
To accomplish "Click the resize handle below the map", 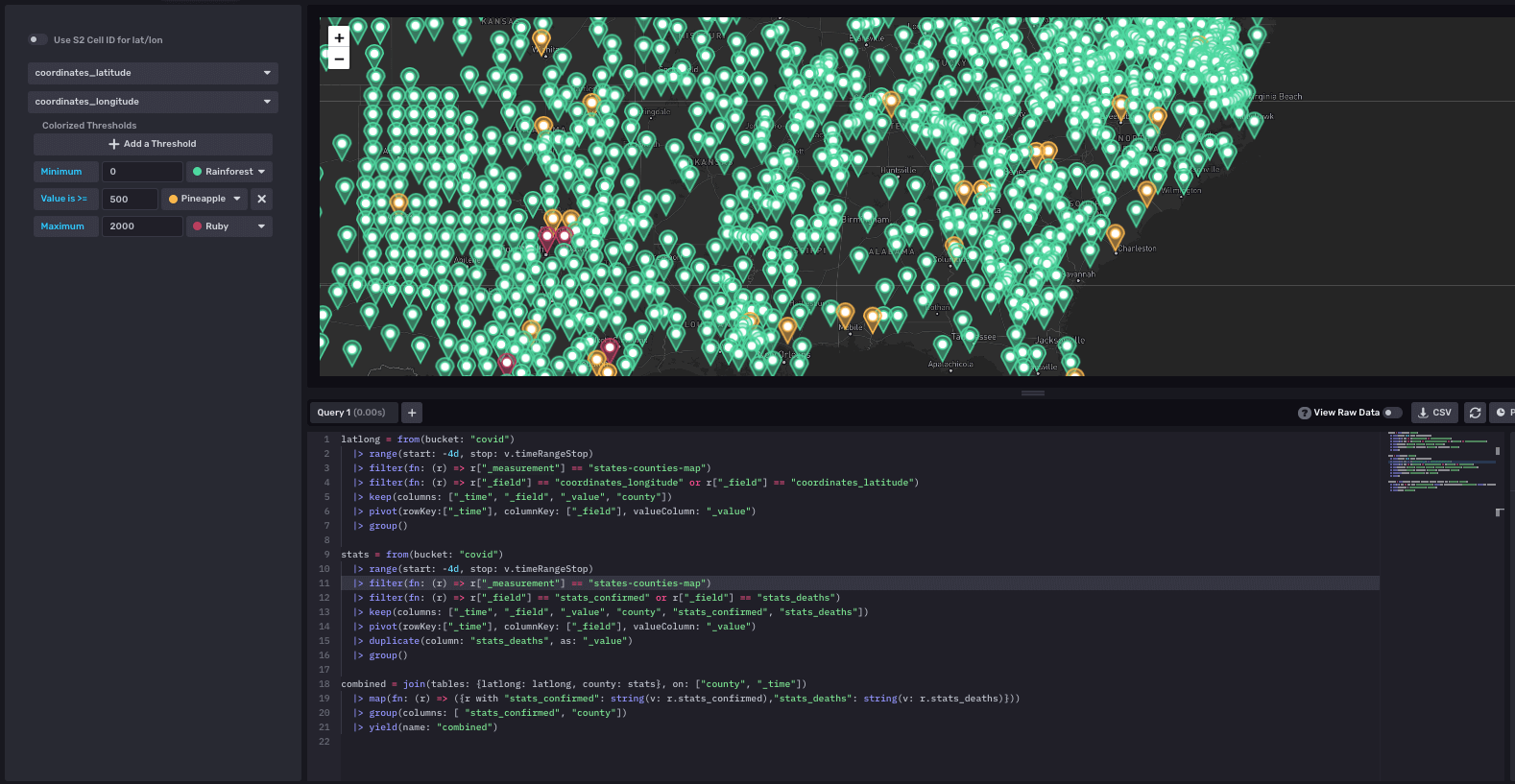I will (x=1032, y=393).
